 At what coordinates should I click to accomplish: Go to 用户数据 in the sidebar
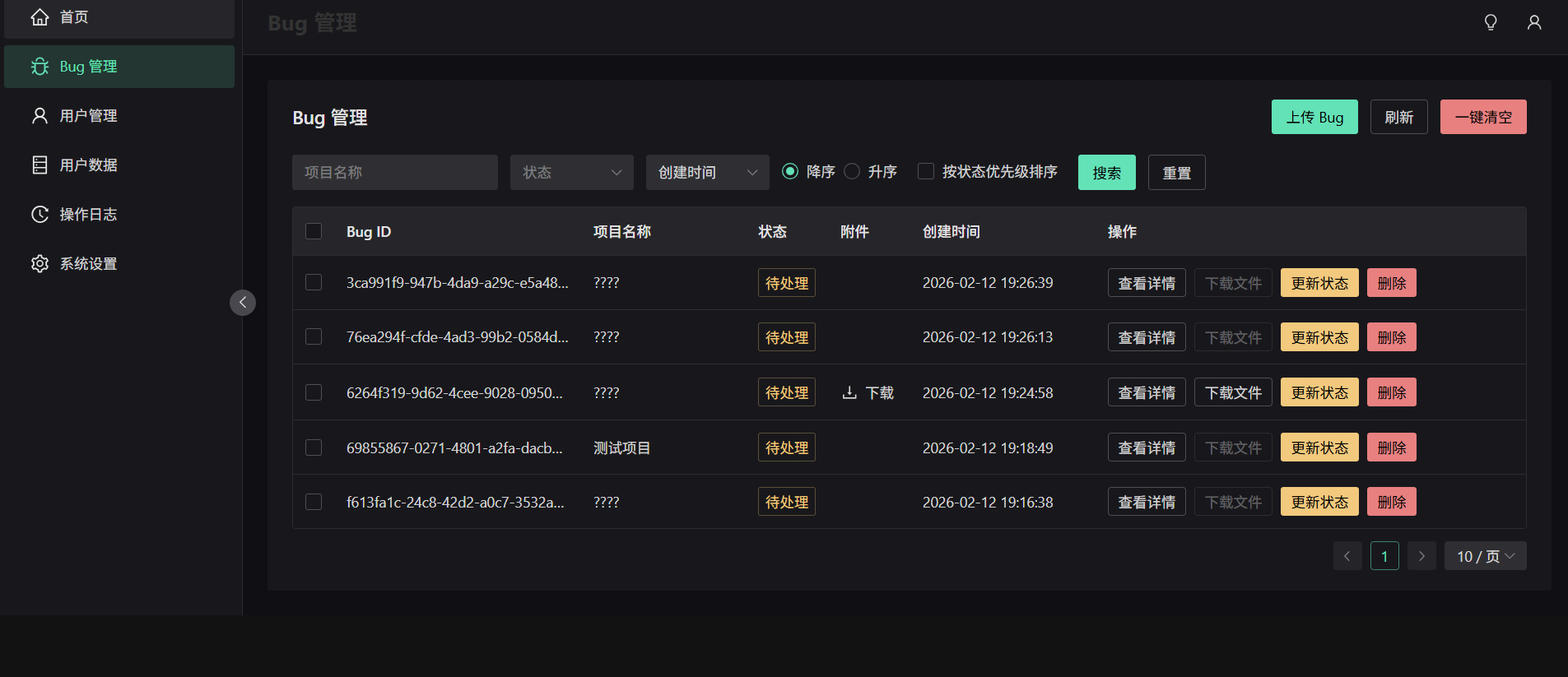[x=88, y=165]
